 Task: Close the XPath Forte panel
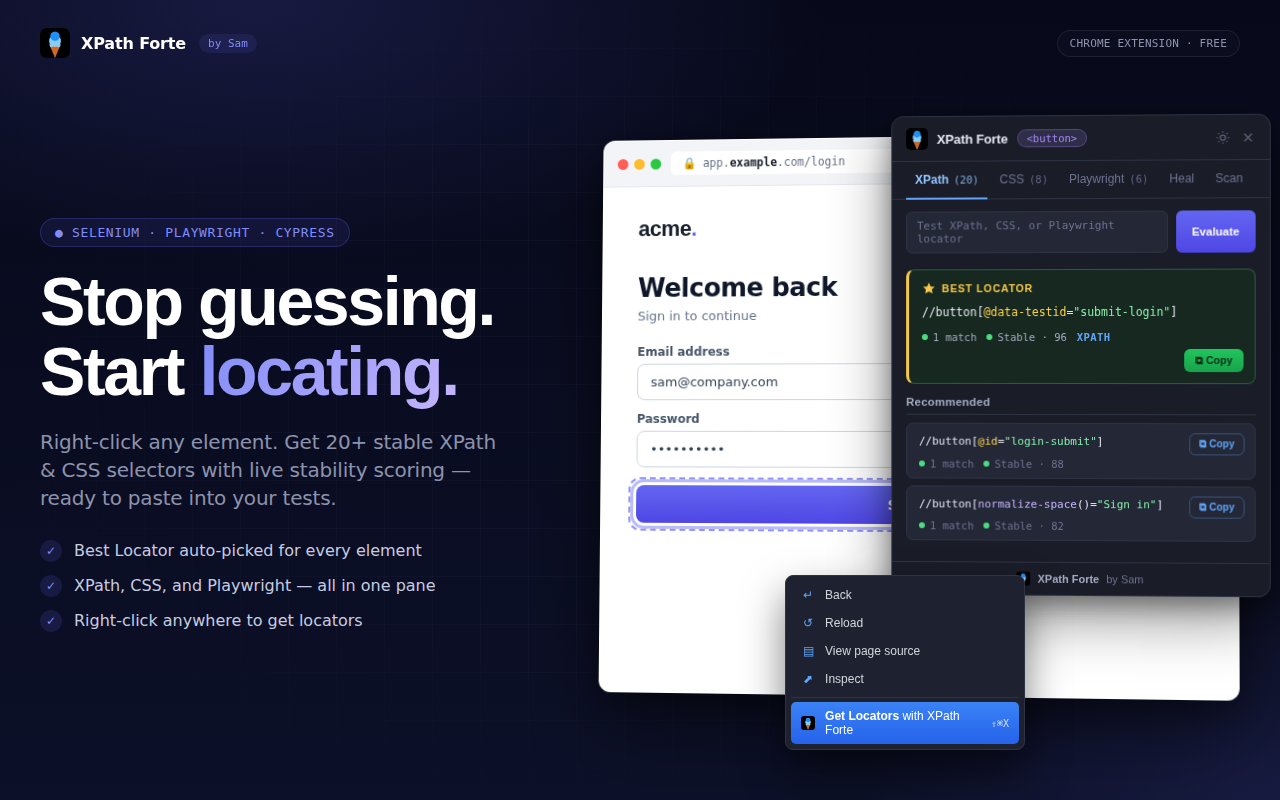(1248, 138)
